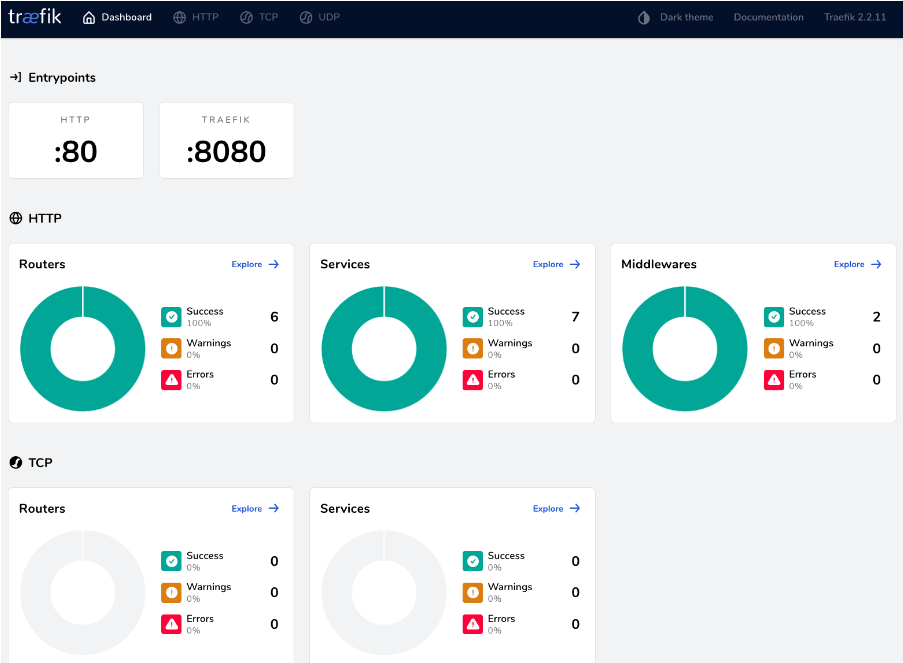Screen dimensions: 903x663
Task: Switch to the UDP tab
Action: 320,17
